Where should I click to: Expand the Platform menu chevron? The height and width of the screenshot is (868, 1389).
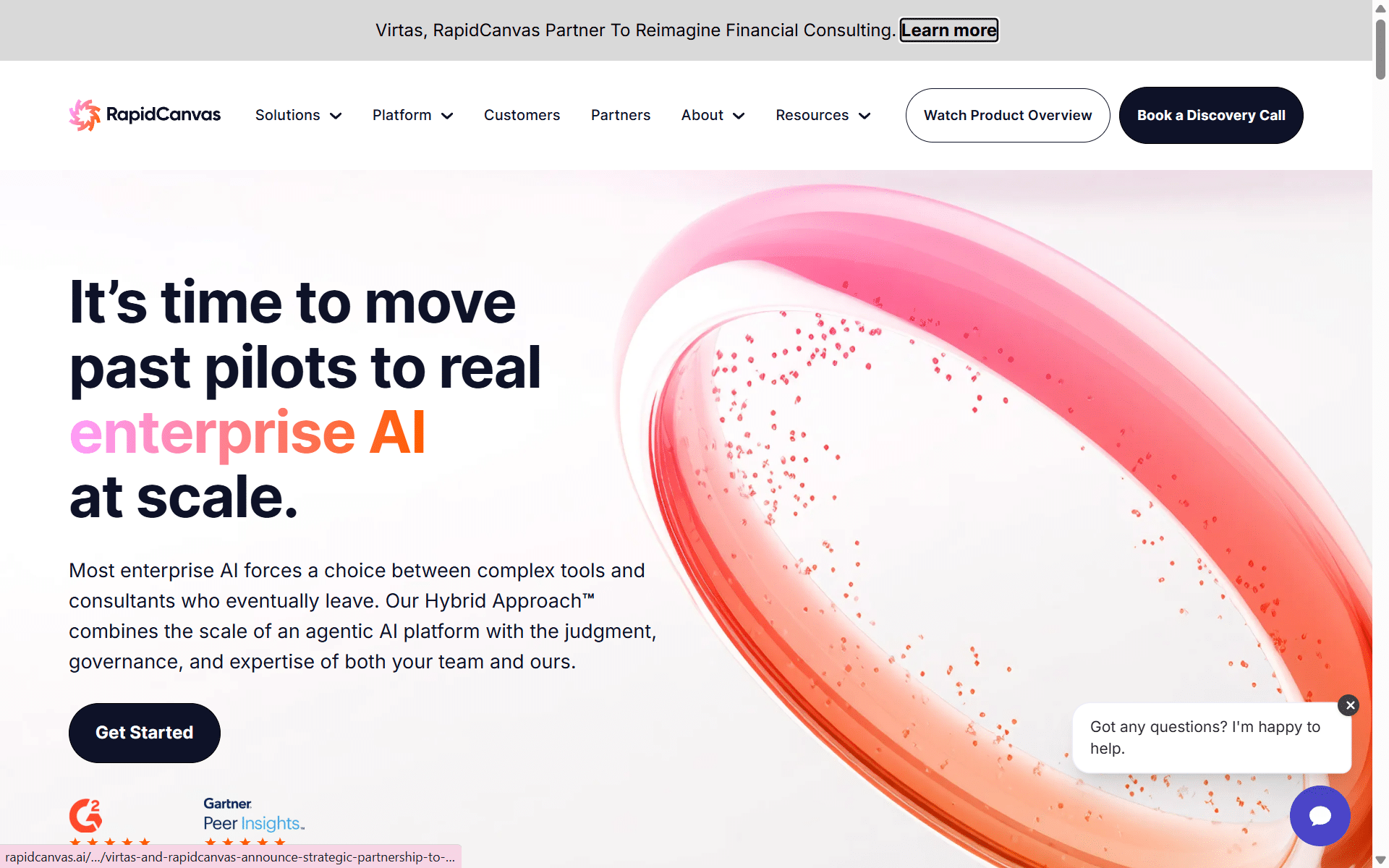[x=447, y=116]
